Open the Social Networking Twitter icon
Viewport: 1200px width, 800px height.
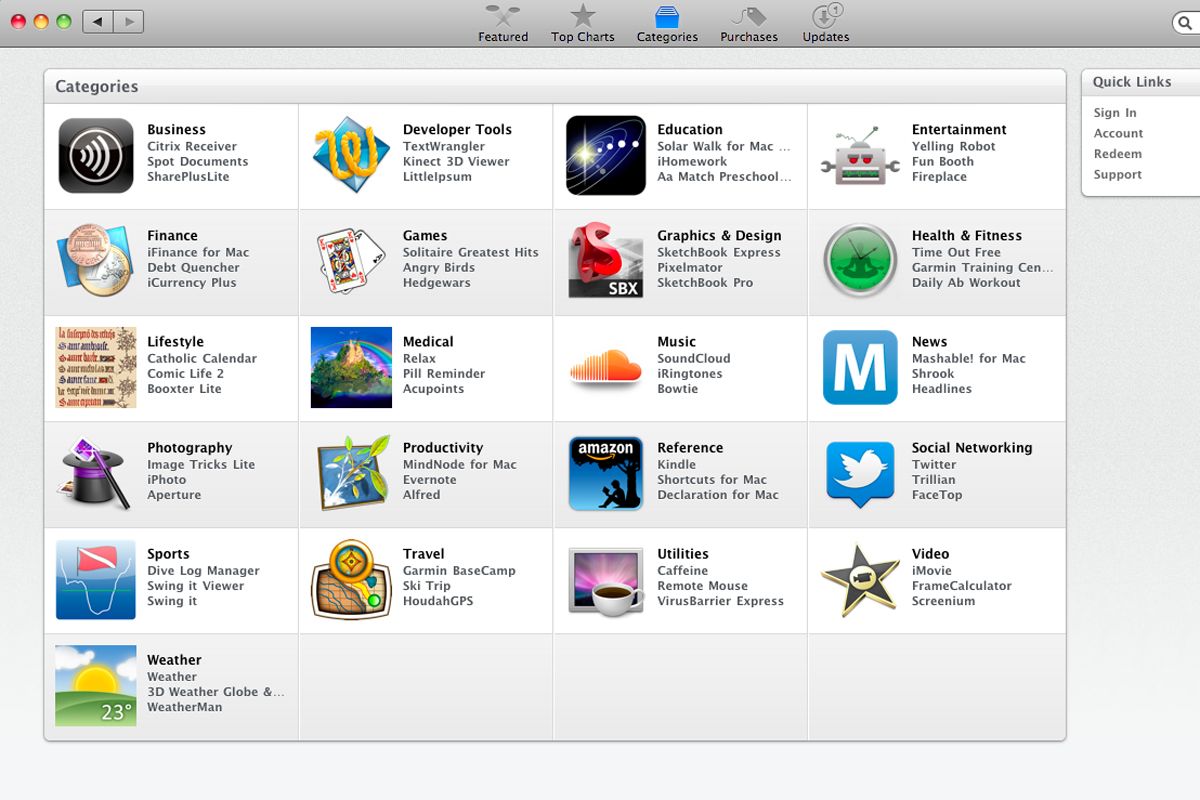[860, 473]
